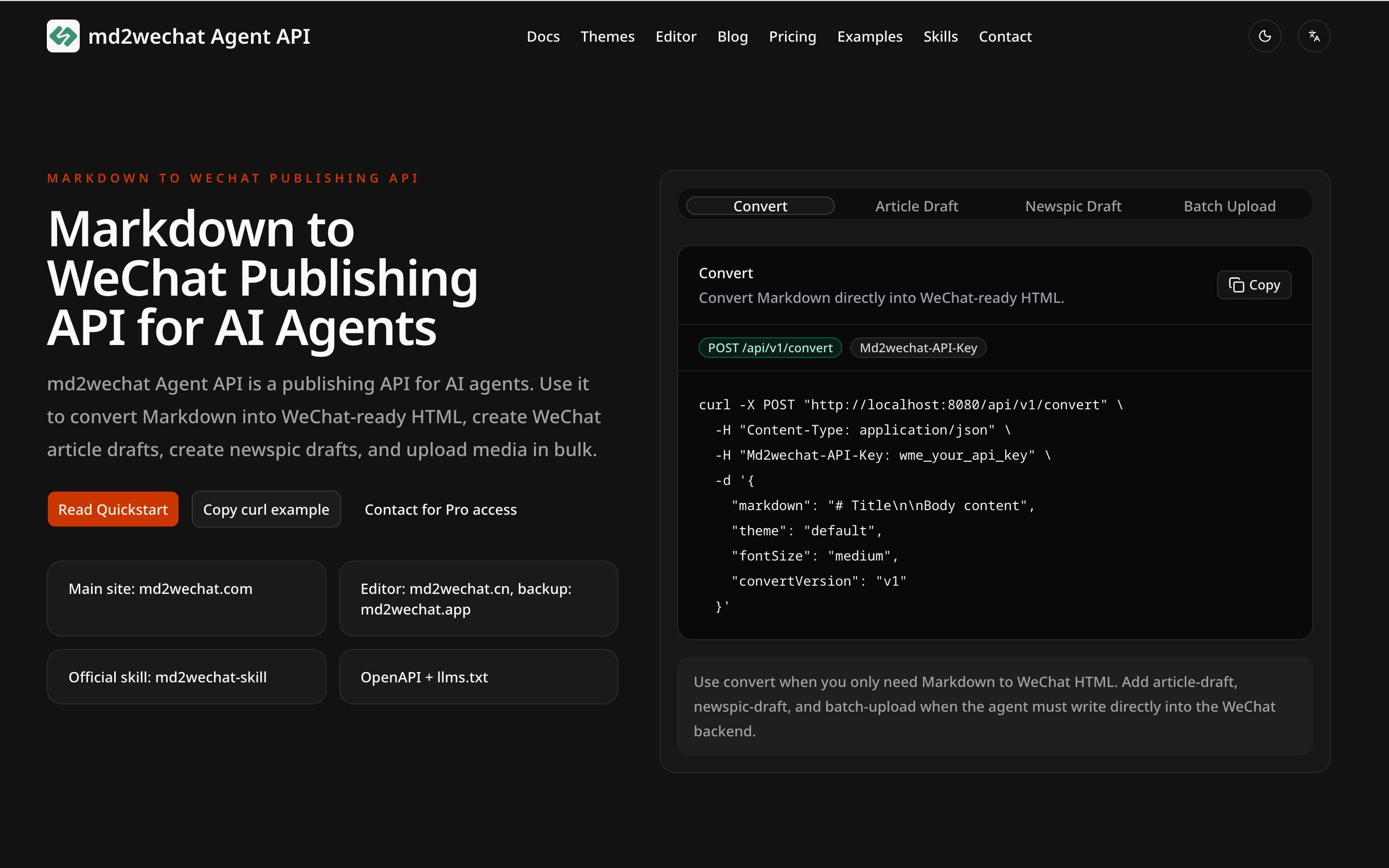The height and width of the screenshot is (868, 1389).
Task: Click the md2wechat logo icon
Action: coord(63,36)
